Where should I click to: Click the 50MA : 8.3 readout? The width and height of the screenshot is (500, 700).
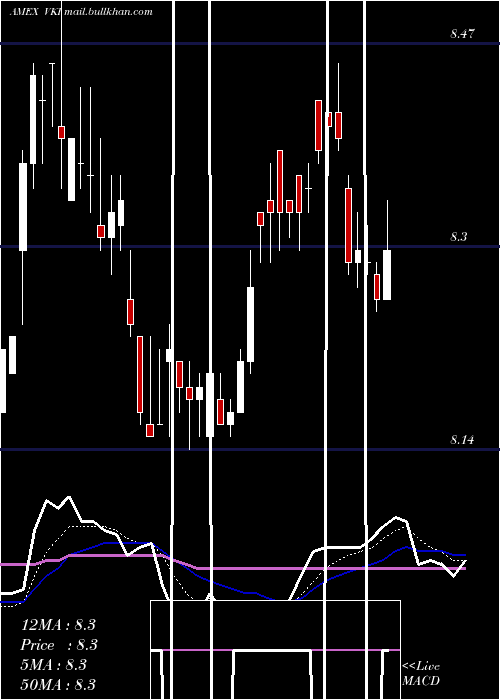point(58,684)
